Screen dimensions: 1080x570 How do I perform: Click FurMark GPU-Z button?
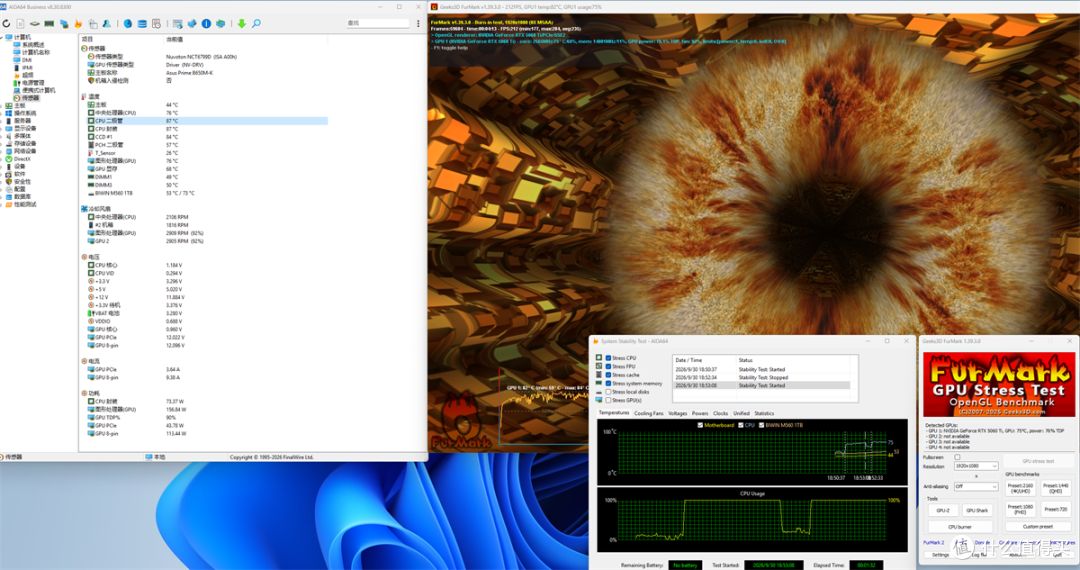click(942, 510)
